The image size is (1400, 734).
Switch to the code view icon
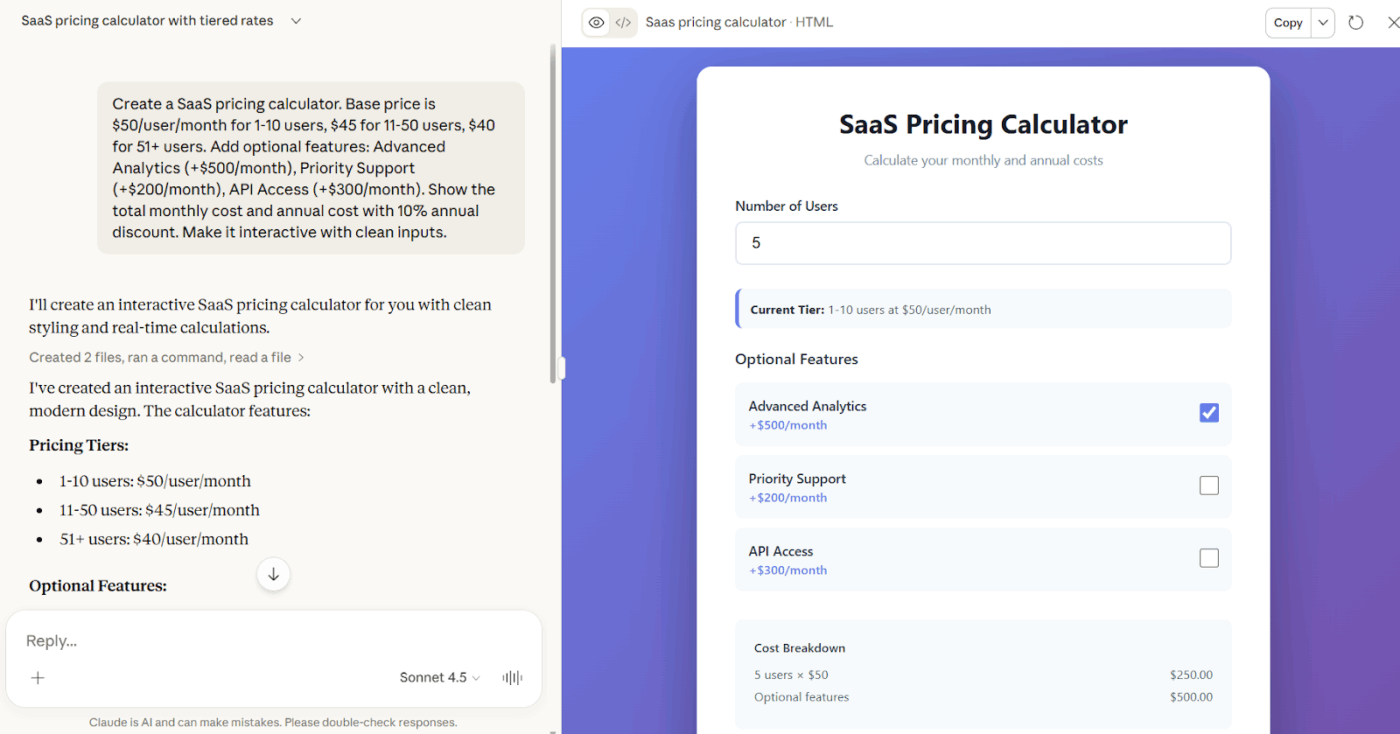coord(623,23)
